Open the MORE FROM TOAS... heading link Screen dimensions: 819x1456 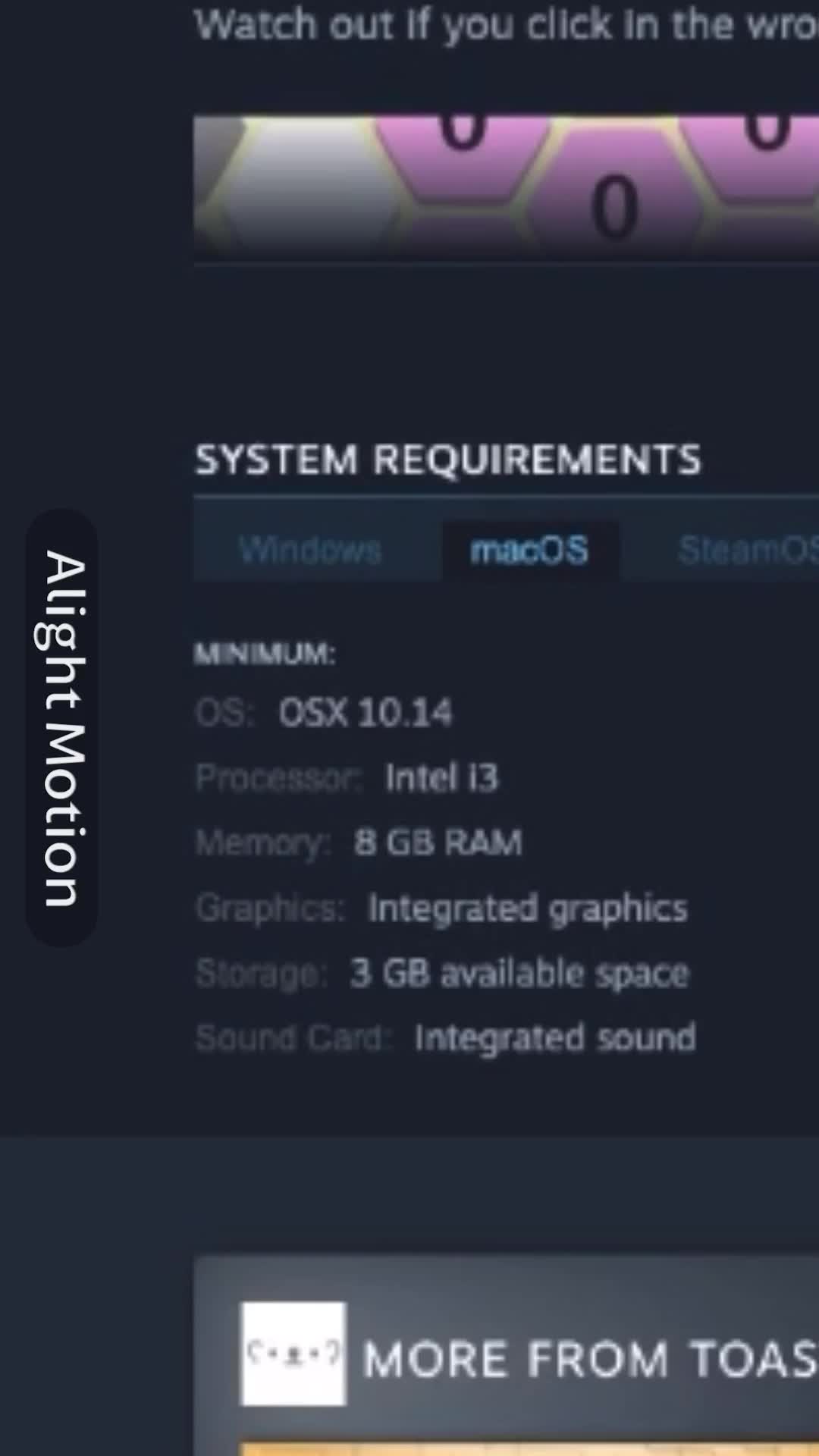(591, 1358)
